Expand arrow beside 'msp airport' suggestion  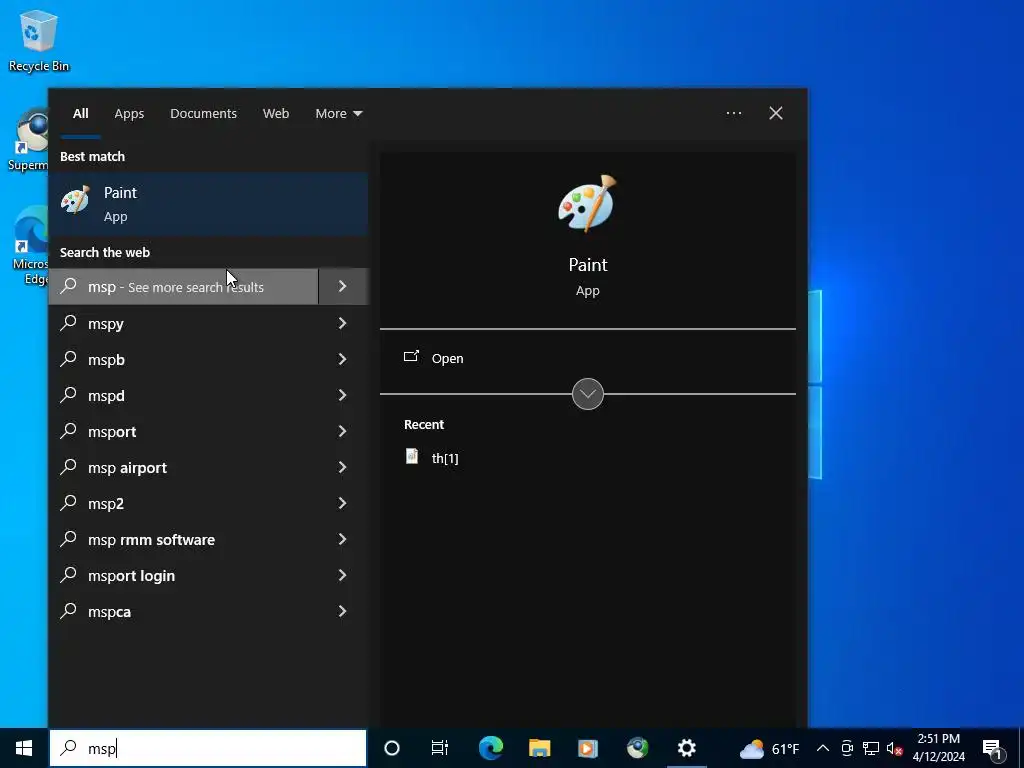point(343,467)
